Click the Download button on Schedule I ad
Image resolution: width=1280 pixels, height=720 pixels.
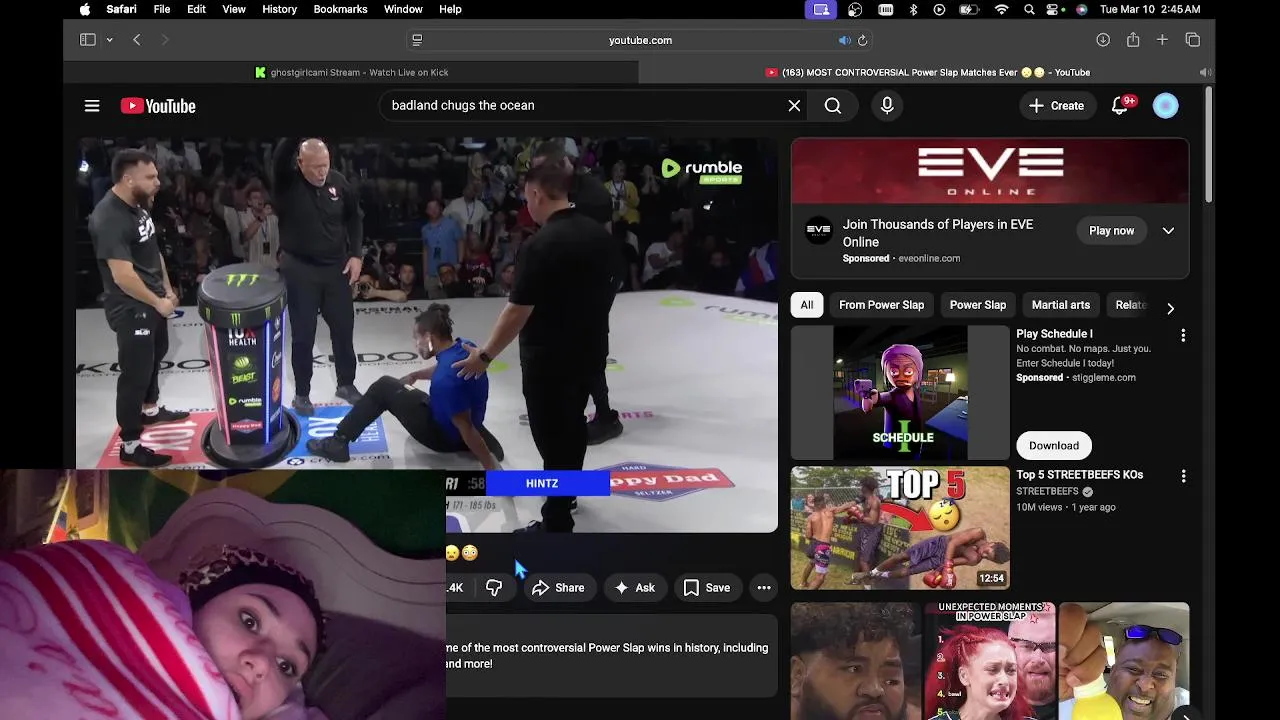coord(1054,446)
